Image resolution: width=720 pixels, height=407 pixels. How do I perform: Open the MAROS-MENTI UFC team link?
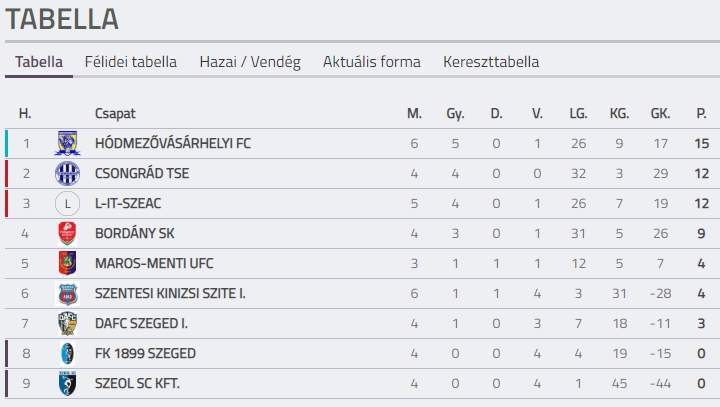point(154,263)
